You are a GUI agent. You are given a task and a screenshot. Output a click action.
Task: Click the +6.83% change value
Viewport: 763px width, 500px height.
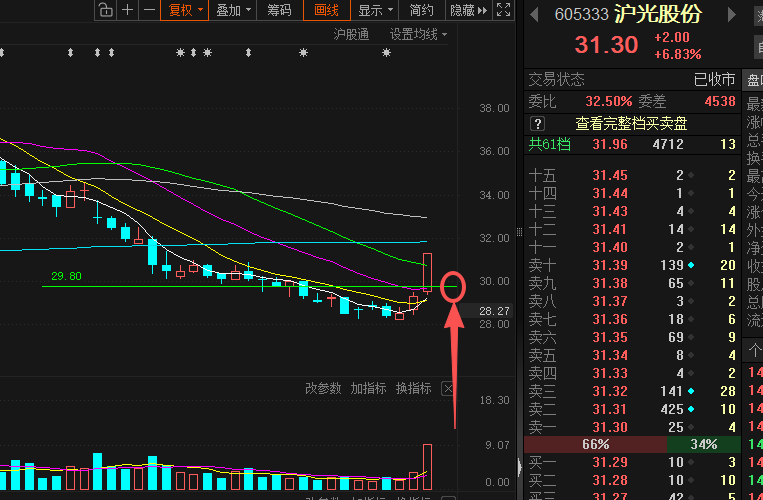click(677, 54)
